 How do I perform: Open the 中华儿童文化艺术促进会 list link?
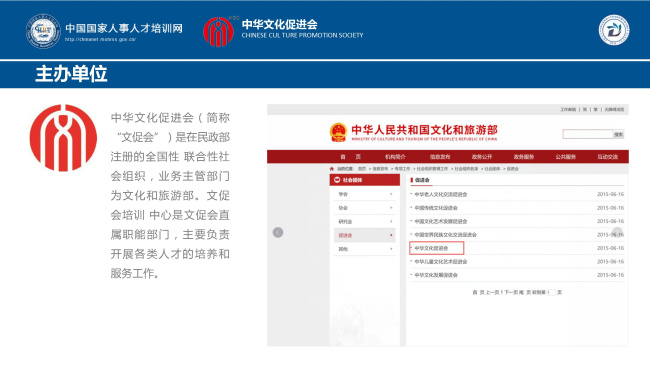pyautogui.click(x=441, y=262)
